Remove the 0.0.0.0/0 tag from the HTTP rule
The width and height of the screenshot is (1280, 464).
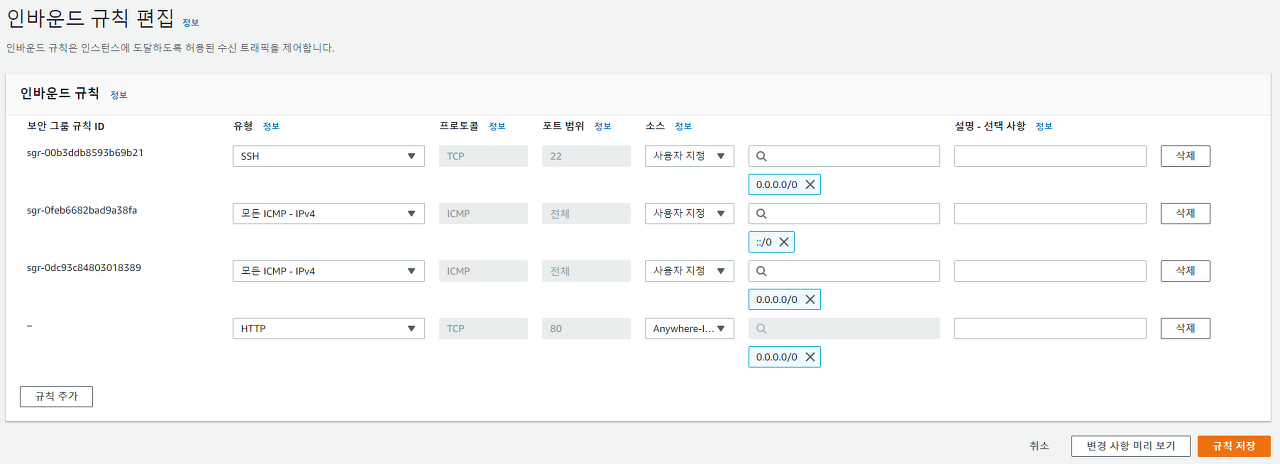(x=810, y=357)
